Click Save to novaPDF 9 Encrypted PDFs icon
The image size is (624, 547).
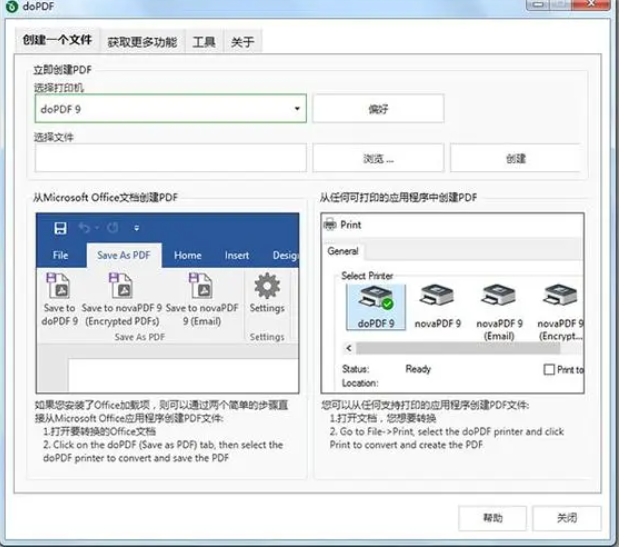[121, 286]
